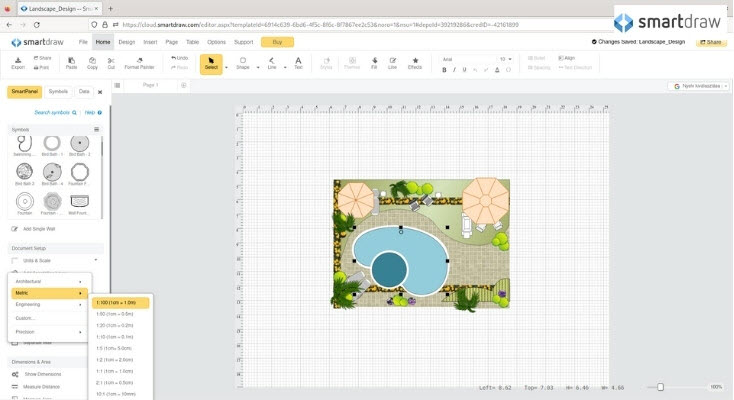Click the Measure Distance icon
Viewport: 734px width, 400px height.
click(16, 386)
